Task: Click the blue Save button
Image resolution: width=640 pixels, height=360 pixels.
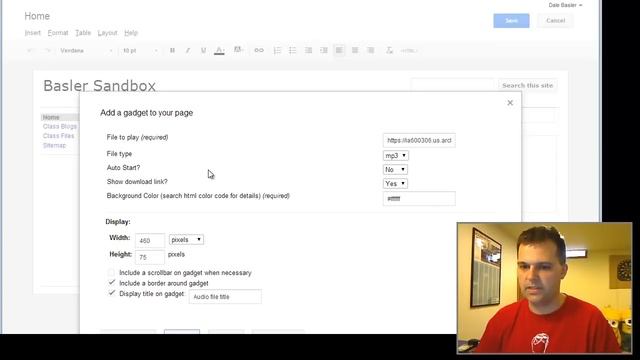Action: (x=511, y=21)
